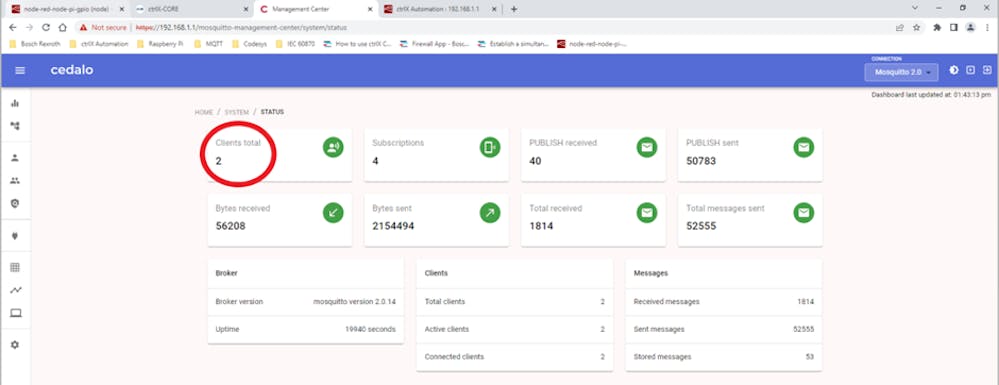
Task: Click the Clients total green people icon
Action: click(333, 148)
